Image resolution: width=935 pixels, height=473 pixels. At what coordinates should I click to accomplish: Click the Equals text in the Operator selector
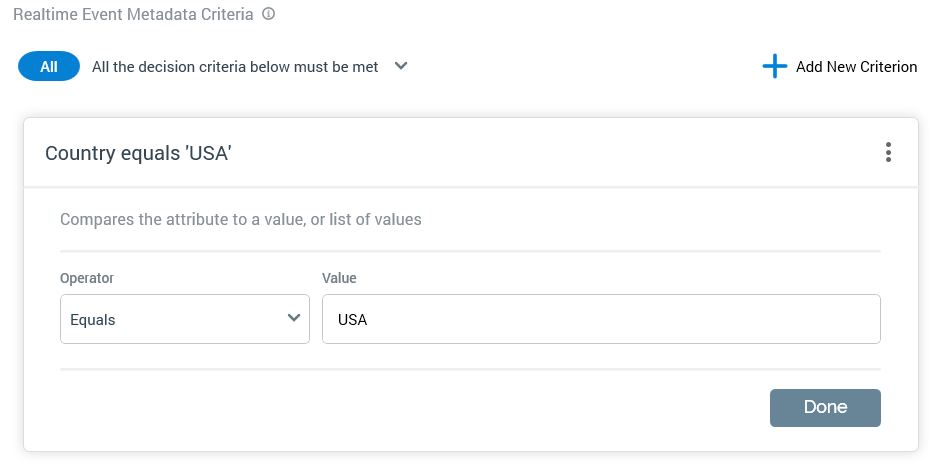[x=93, y=320]
